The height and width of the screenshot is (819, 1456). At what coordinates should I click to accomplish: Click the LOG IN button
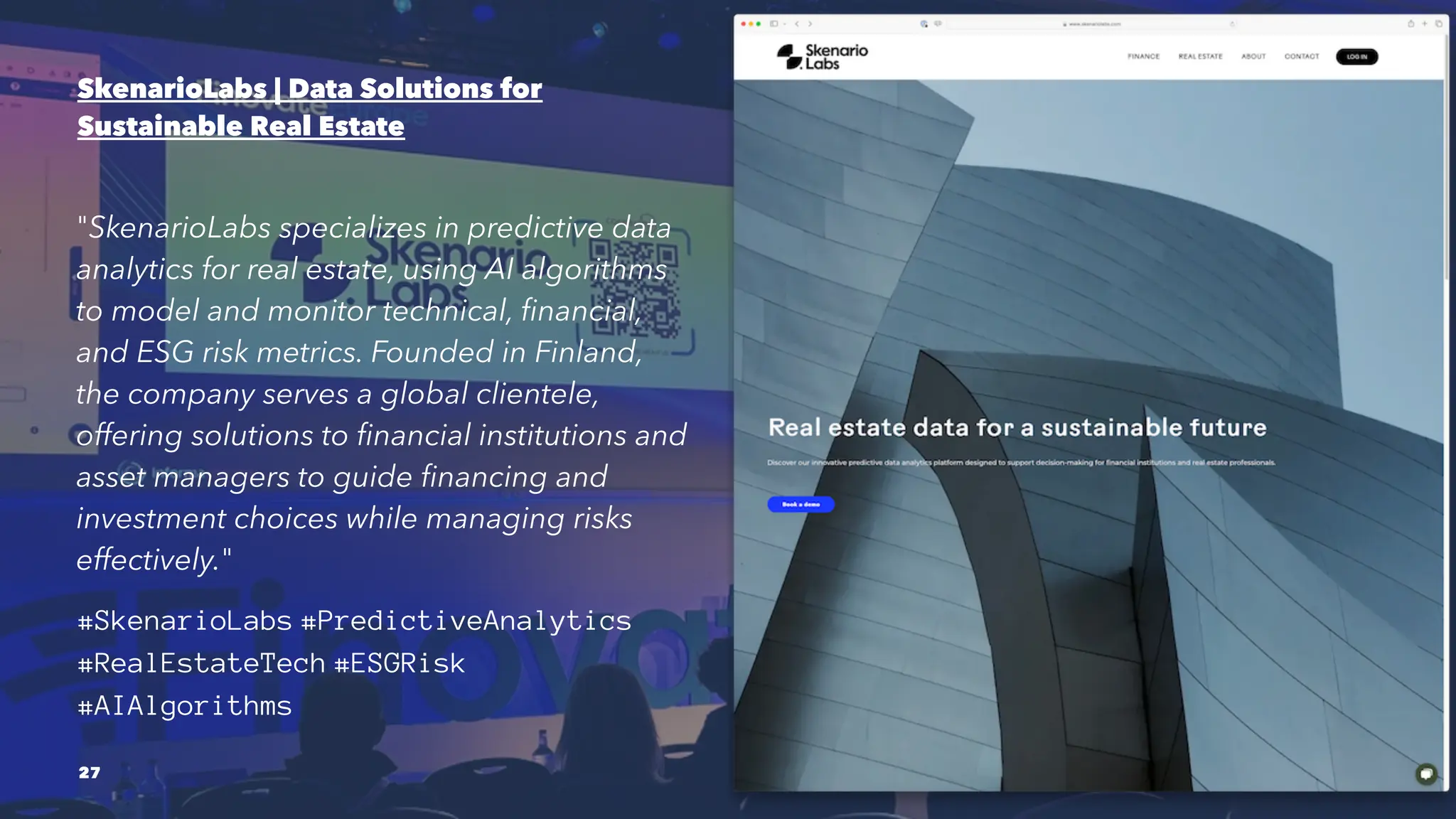(1356, 57)
